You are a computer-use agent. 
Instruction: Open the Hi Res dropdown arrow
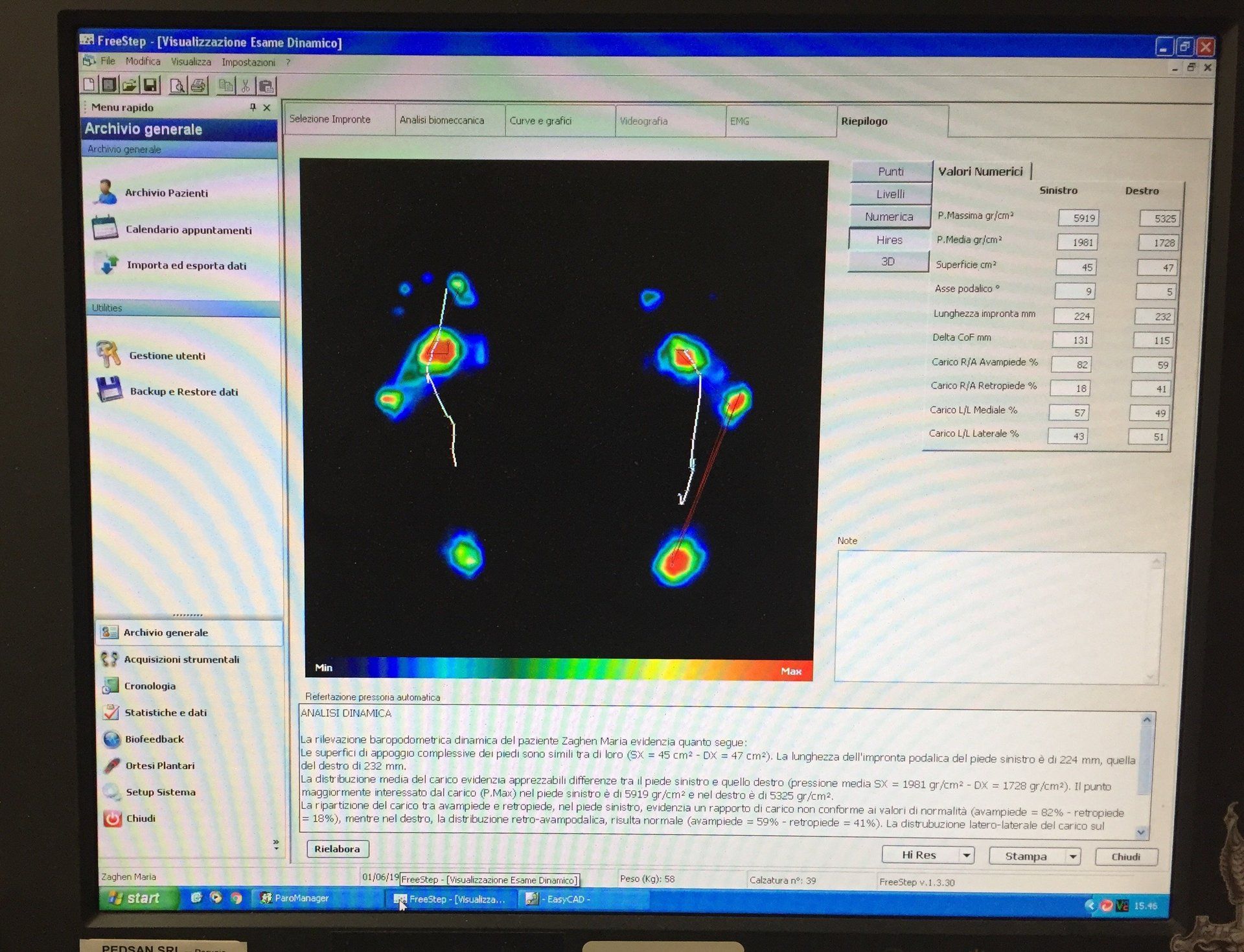click(966, 855)
